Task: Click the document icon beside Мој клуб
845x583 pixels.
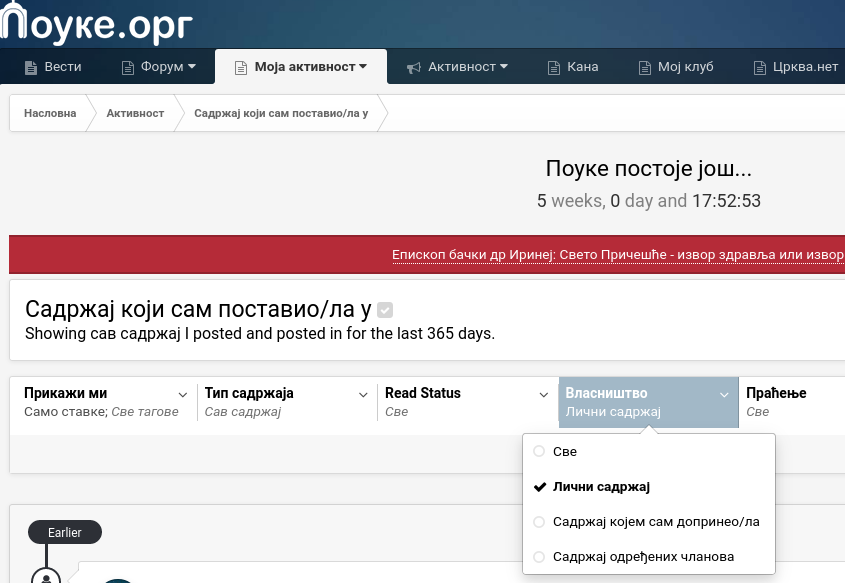Action: coord(645,67)
